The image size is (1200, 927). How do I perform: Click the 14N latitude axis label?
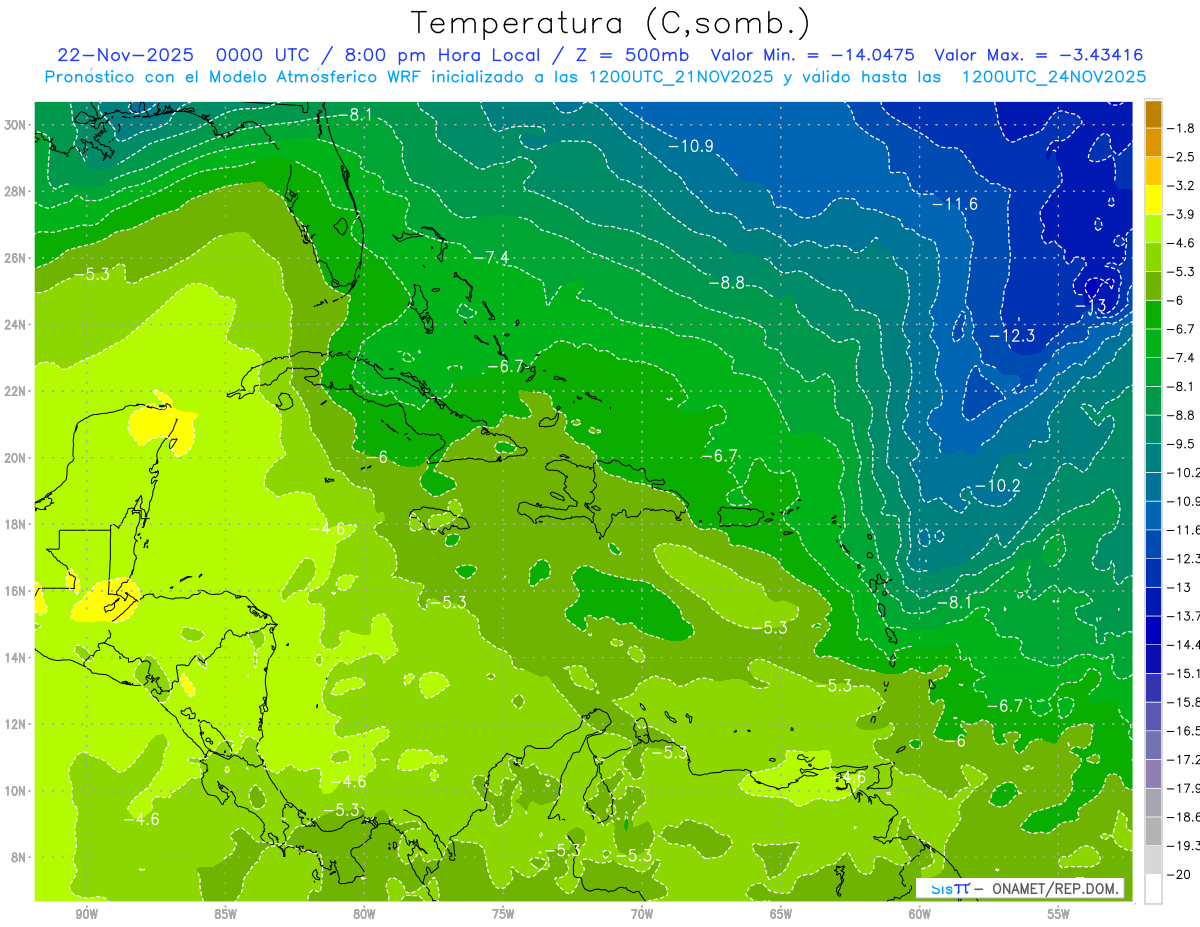[x=15, y=658]
